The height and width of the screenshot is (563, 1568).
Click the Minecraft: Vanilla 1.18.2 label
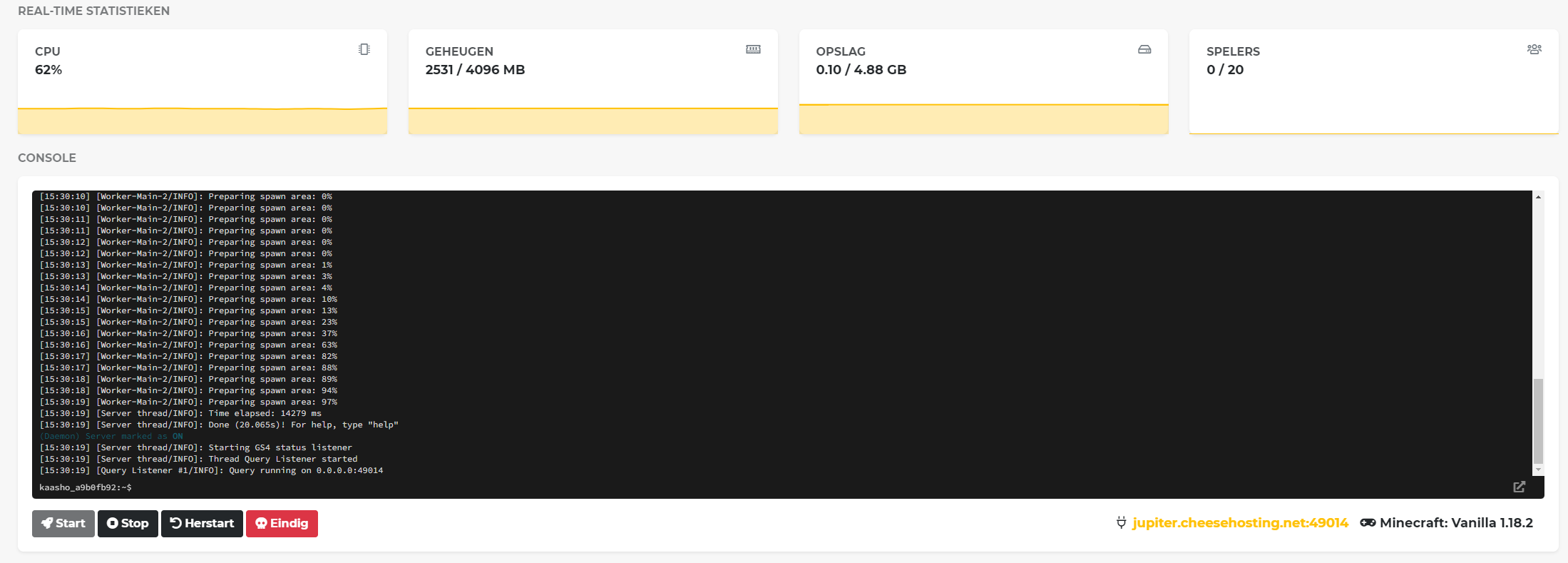click(1456, 523)
